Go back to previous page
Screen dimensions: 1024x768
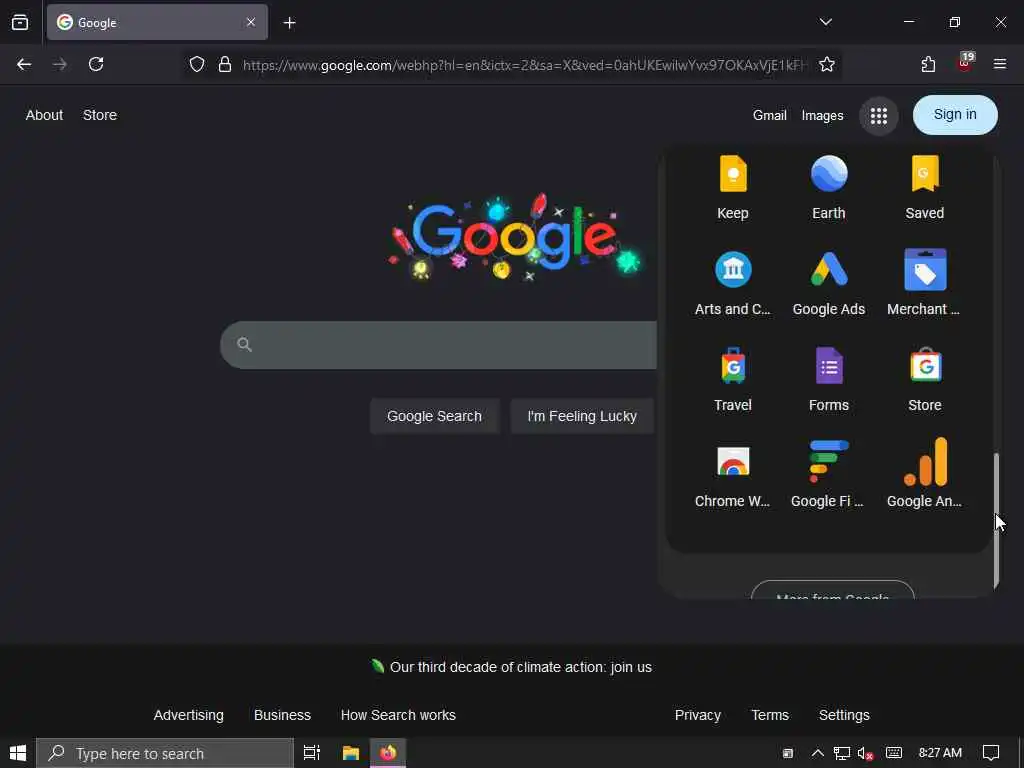24,64
